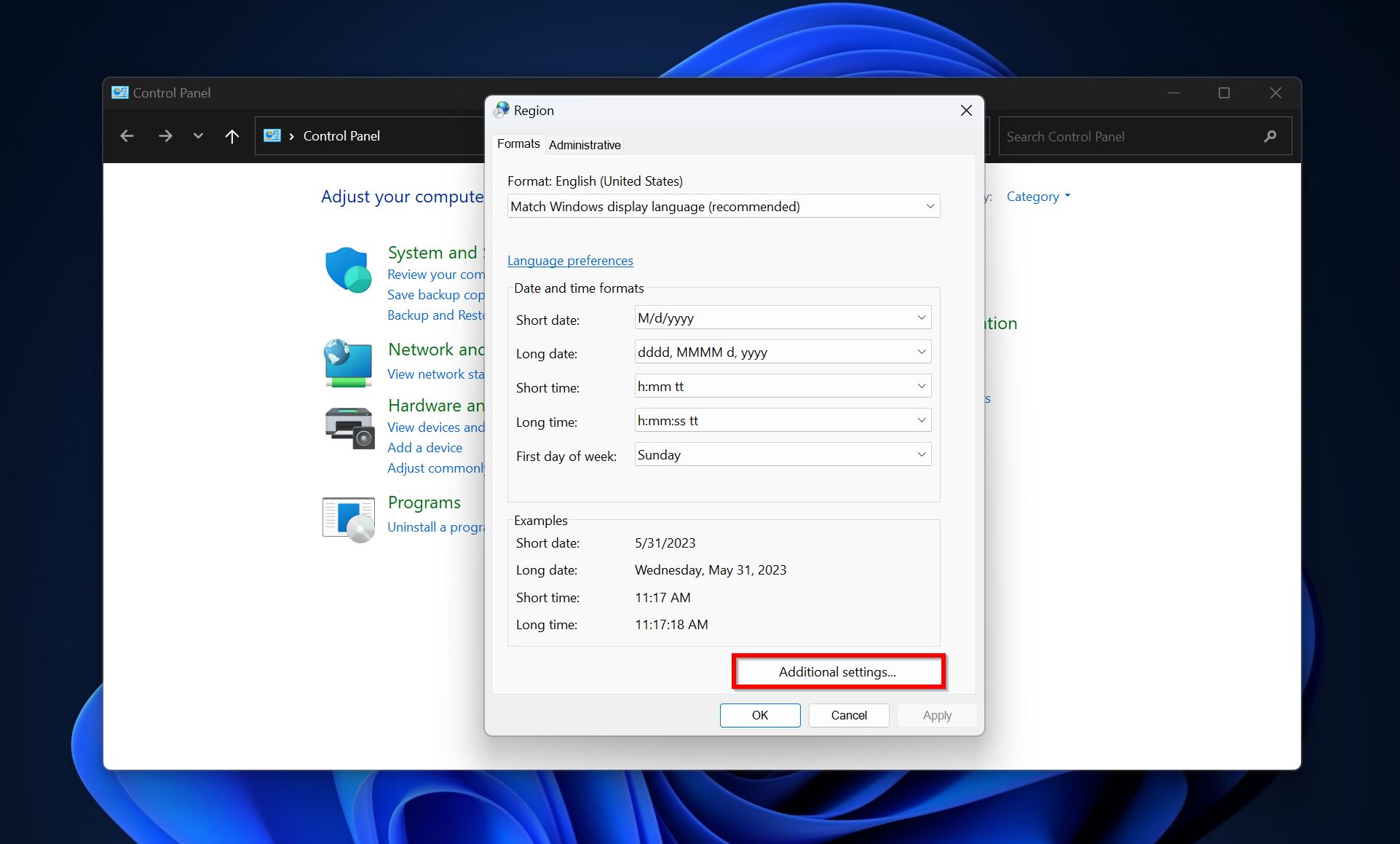The height and width of the screenshot is (844, 1400).
Task: Click the Category view dropdown
Action: (1040, 196)
